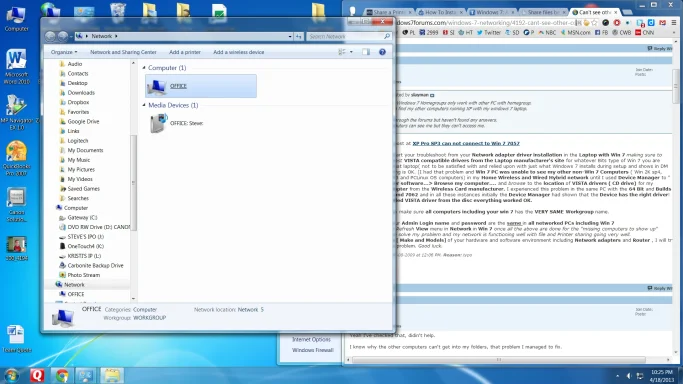Click the Explorer Forward arrow button

(63, 37)
